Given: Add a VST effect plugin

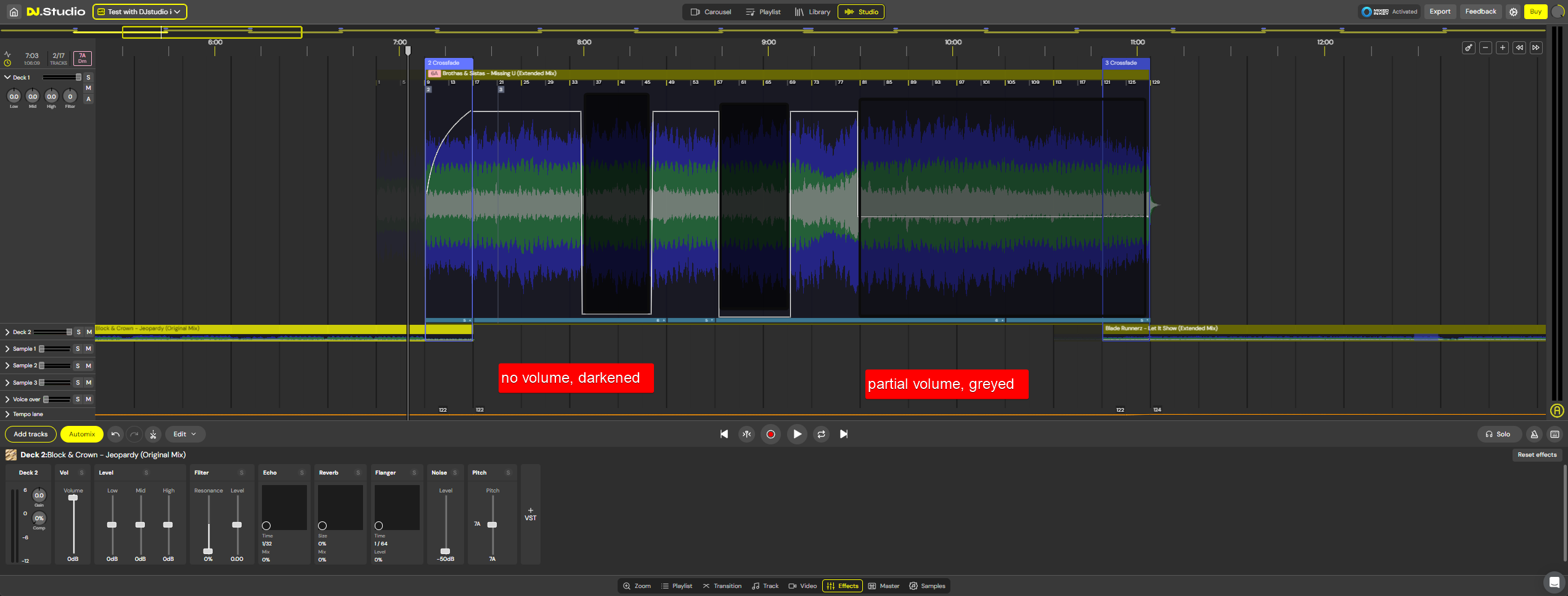Looking at the screenshot, I should pos(530,514).
